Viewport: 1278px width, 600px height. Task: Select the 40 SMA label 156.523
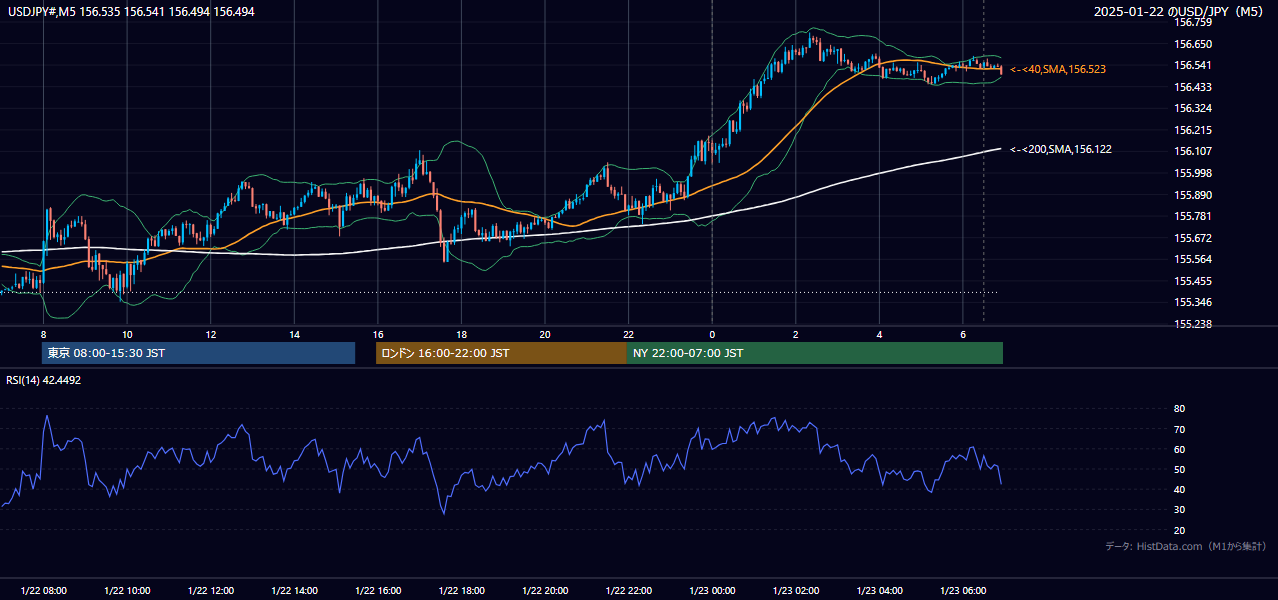pyautogui.click(x=1058, y=69)
